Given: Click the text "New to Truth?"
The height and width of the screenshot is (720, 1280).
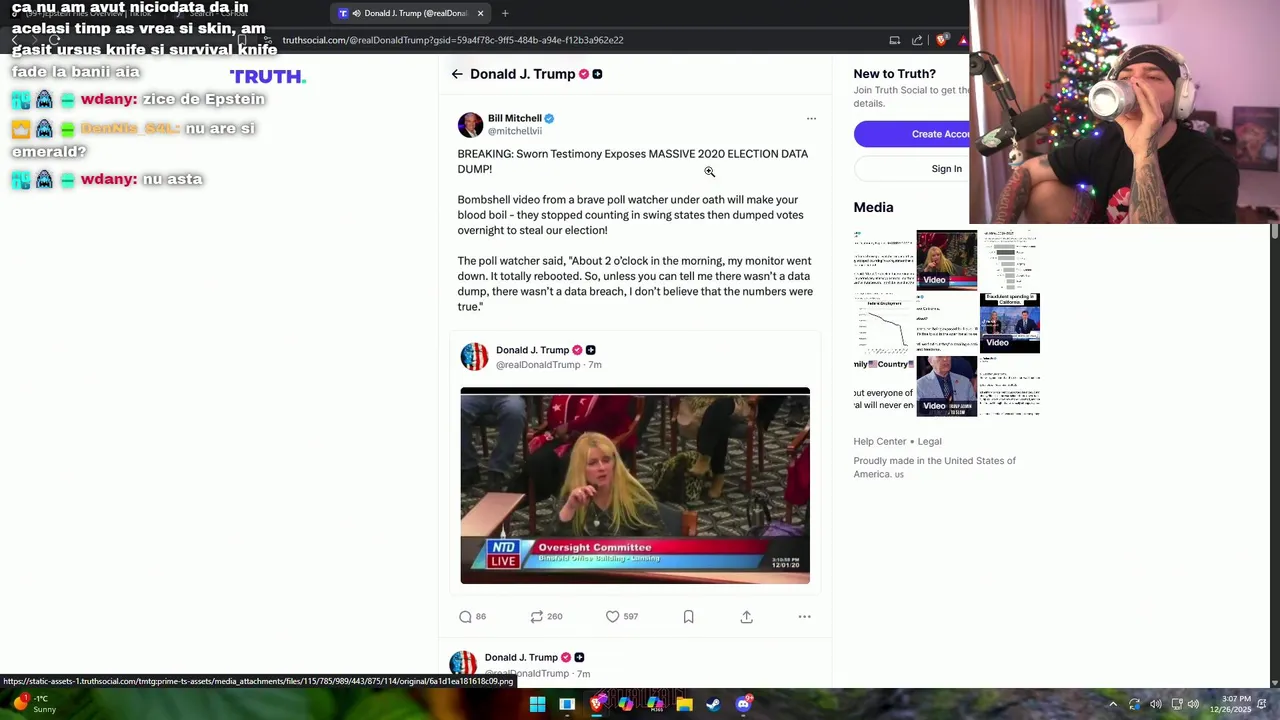Looking at the screenshot, I should coord(894,74).
